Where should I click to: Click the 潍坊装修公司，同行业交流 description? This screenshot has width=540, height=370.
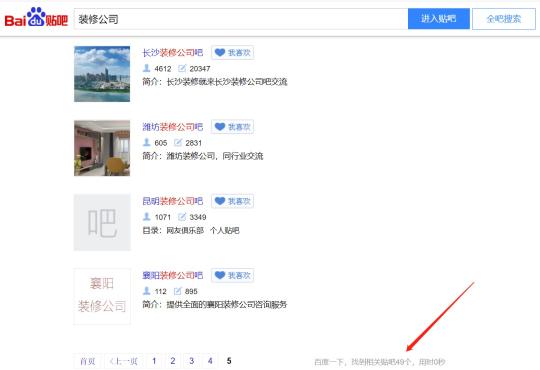[x=215, y=156]
